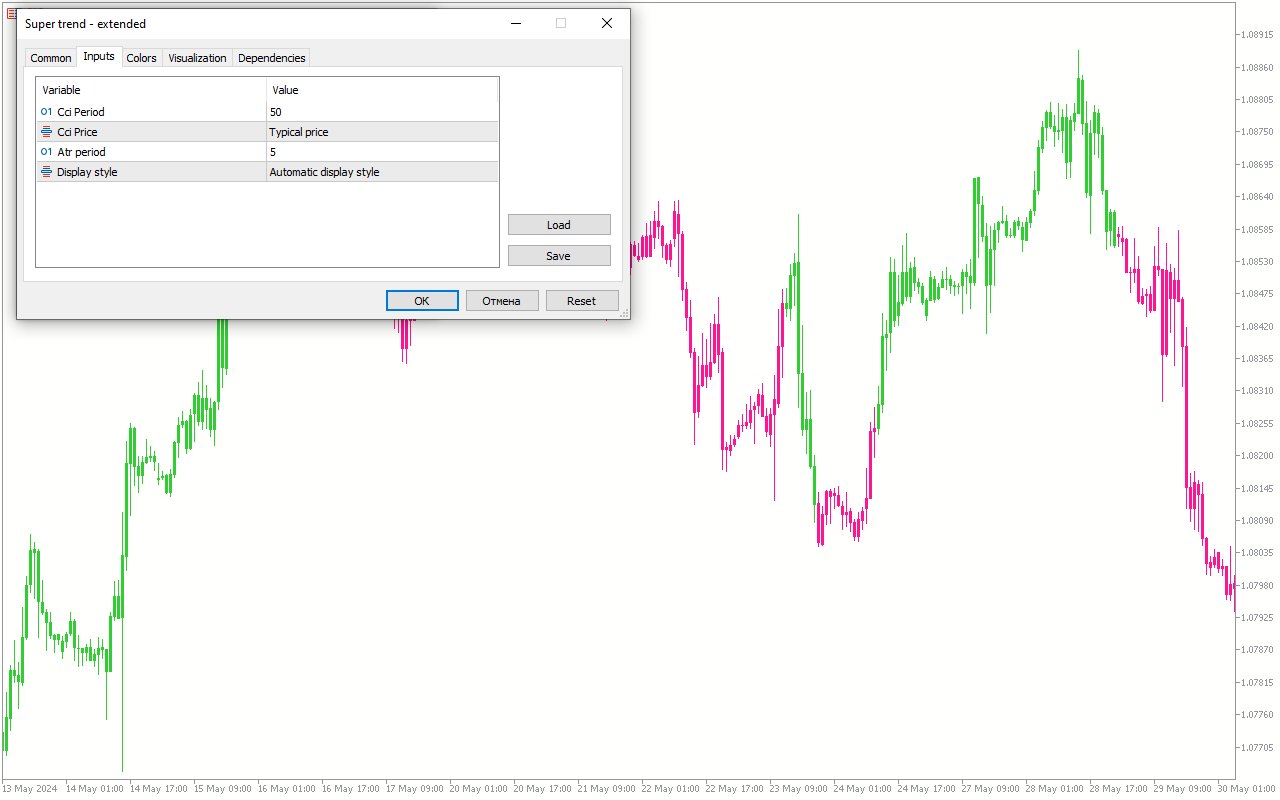Click the 13 May 2024 time label
The image size is (1280, 800).
pos(30,789)
